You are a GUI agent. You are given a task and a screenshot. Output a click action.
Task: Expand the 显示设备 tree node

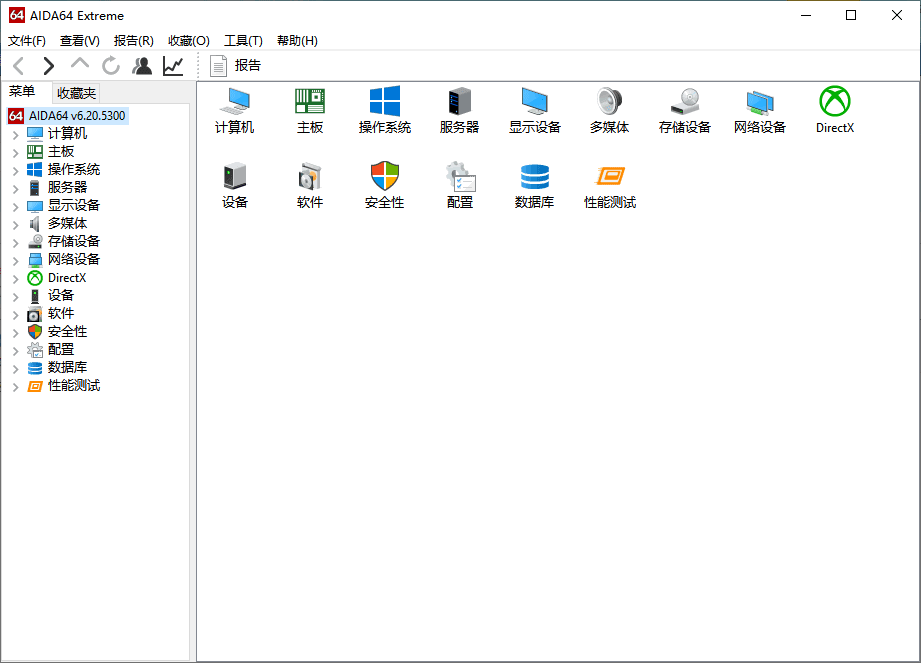16,207
